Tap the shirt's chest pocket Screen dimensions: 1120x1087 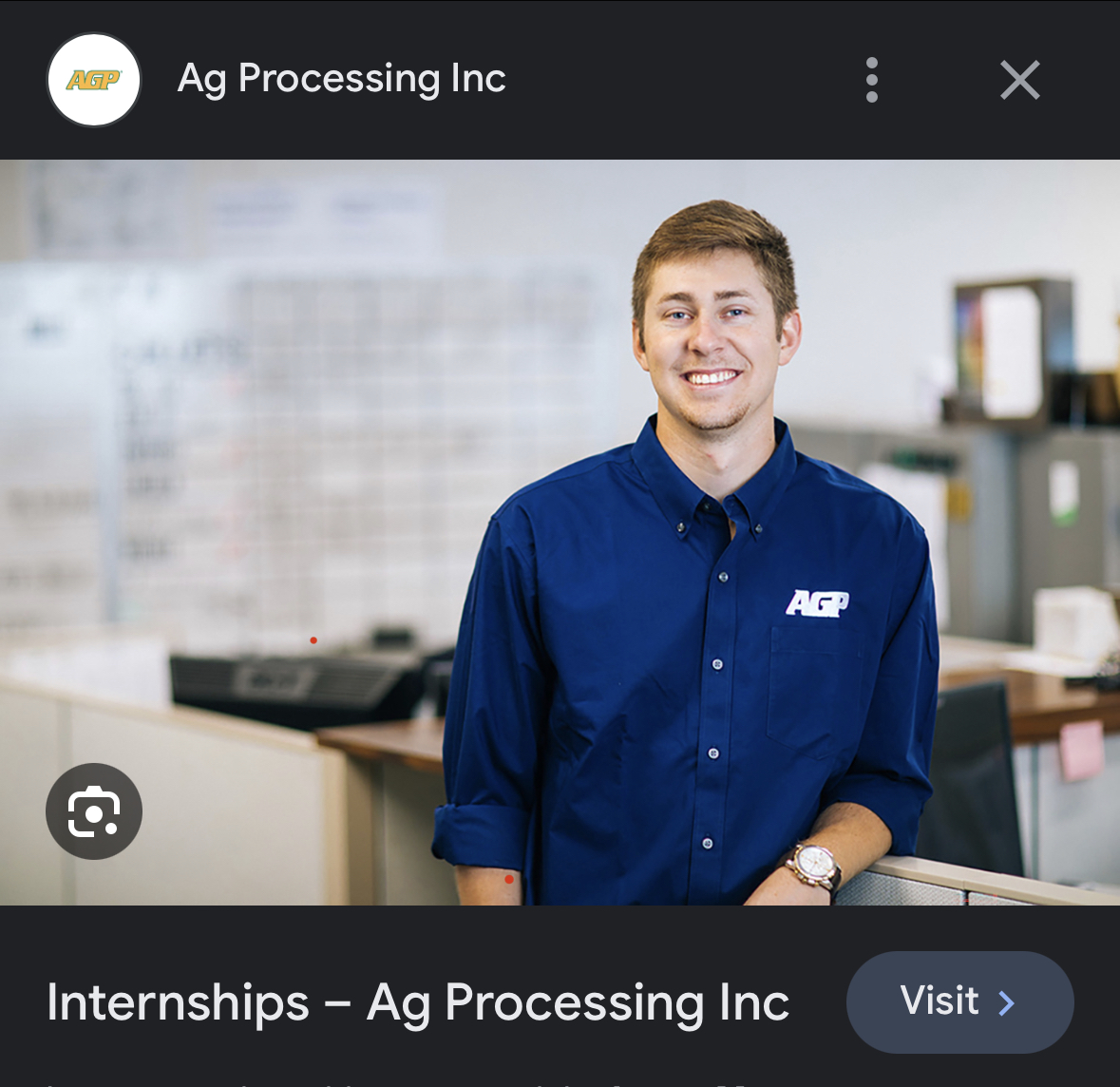(x=814, y=692)
